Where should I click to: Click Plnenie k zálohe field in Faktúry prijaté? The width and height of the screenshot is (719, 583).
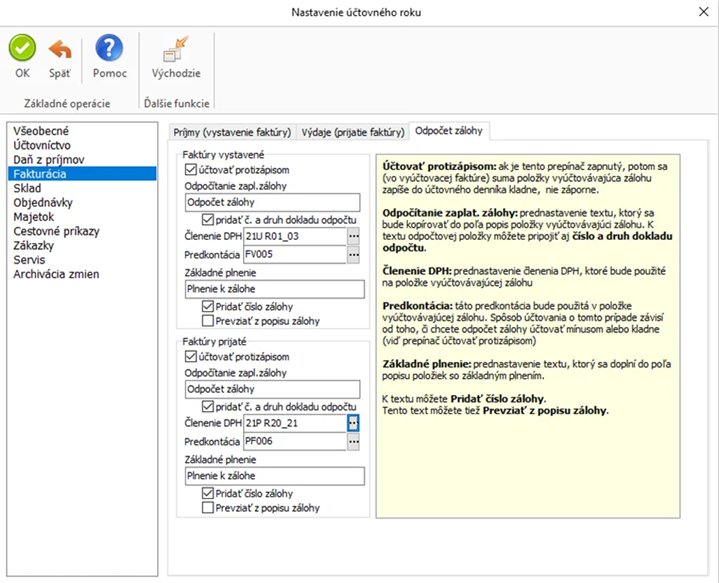(x=275, y=476)
